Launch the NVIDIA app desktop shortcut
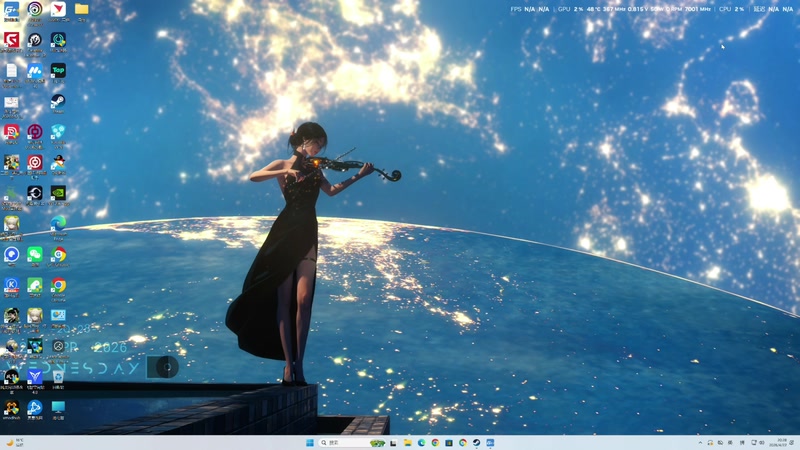Screen dimensions: 800x450 58,193
